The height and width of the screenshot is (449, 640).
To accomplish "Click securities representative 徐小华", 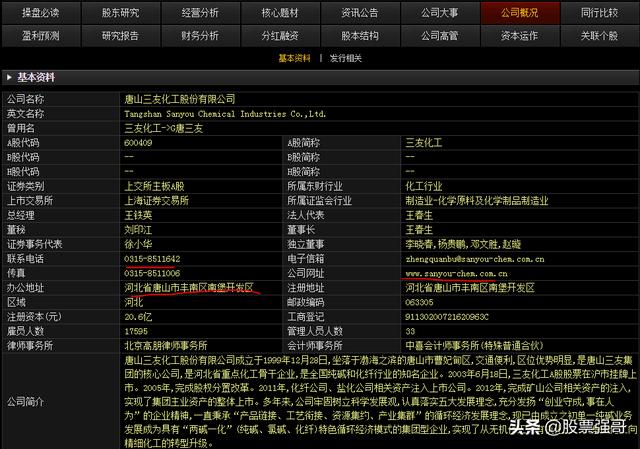I will (x=138, y=244).
